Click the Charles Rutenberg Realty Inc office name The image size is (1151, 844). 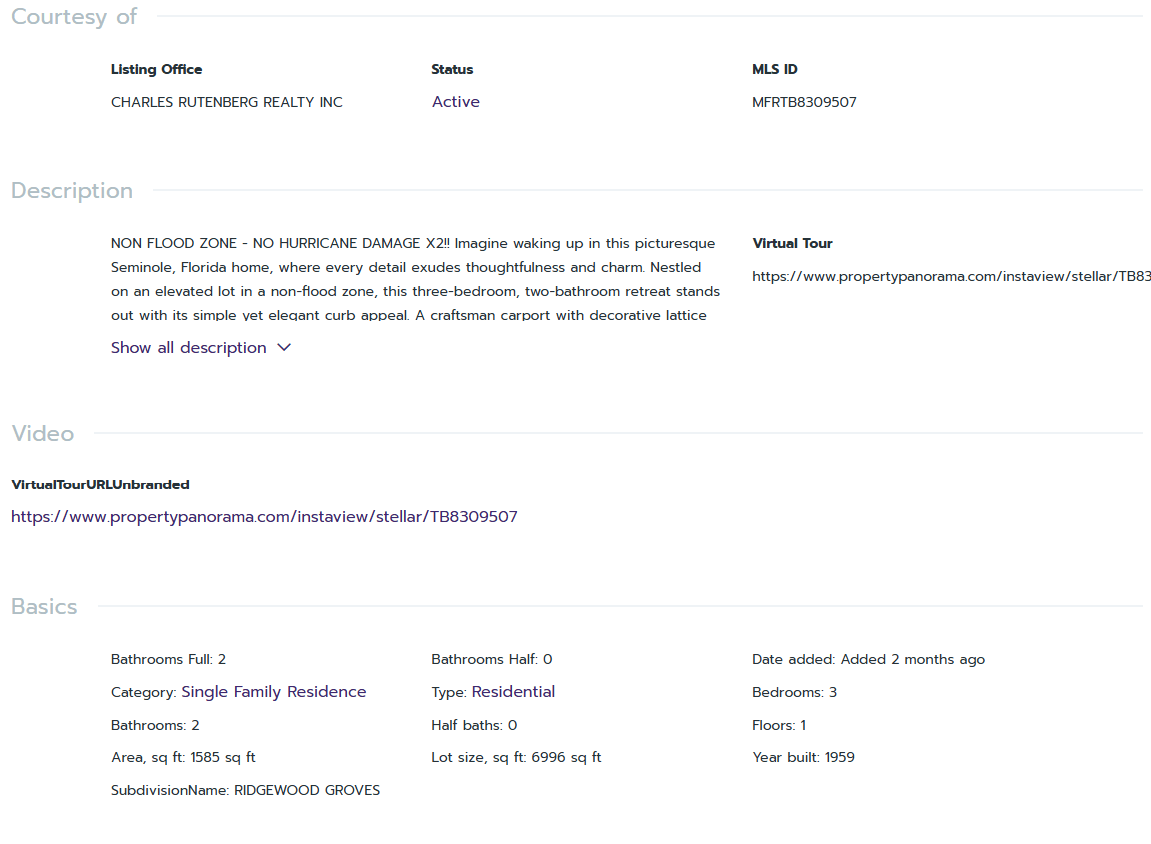click(x=227, y=102)
